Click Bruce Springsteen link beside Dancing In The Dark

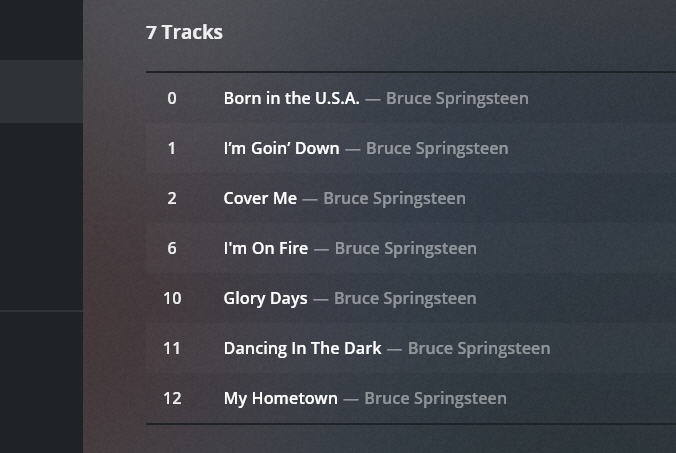coord(479,348)
